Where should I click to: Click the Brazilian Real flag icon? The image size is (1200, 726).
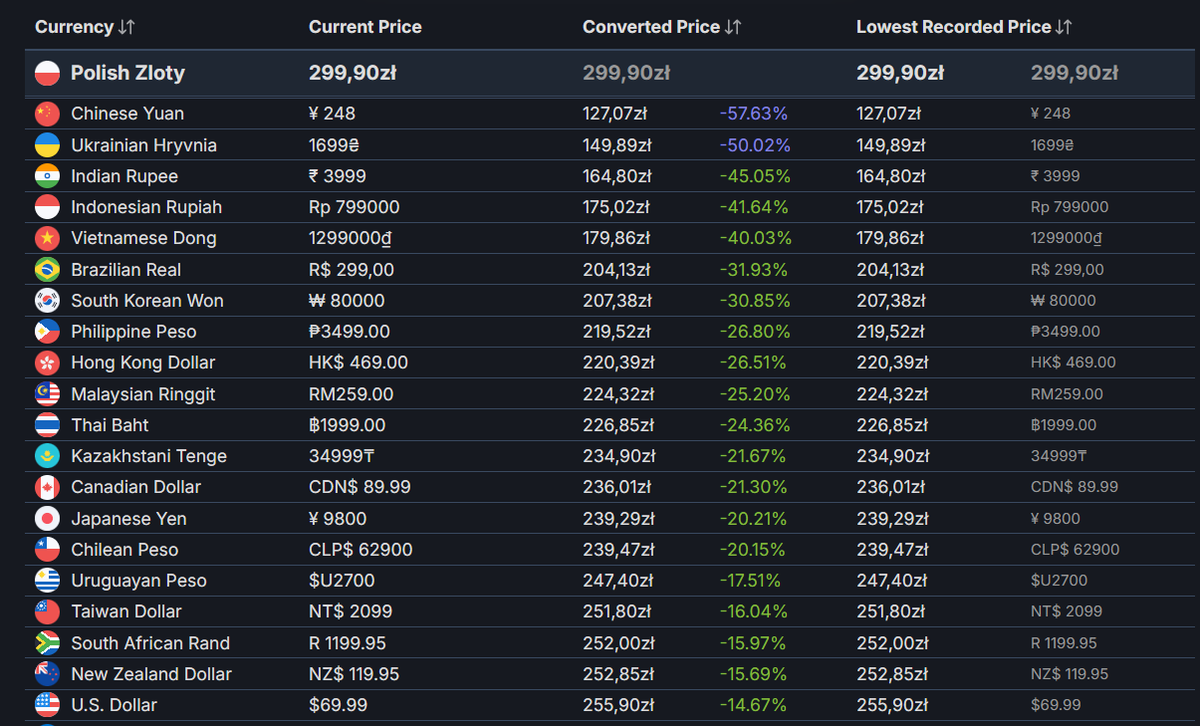click(x=47, y=270)
